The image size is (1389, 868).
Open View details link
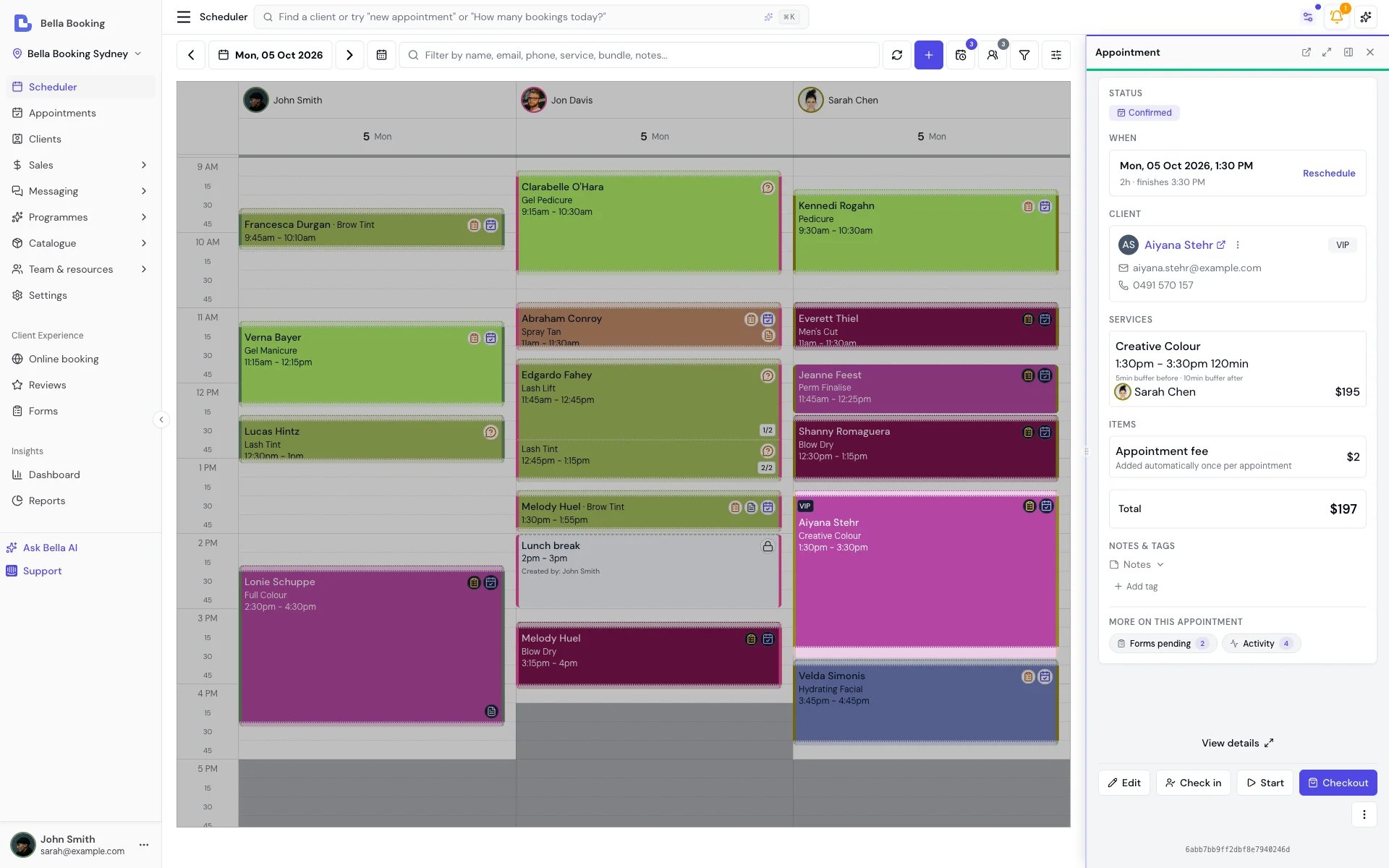click(x=1237, y=743)
